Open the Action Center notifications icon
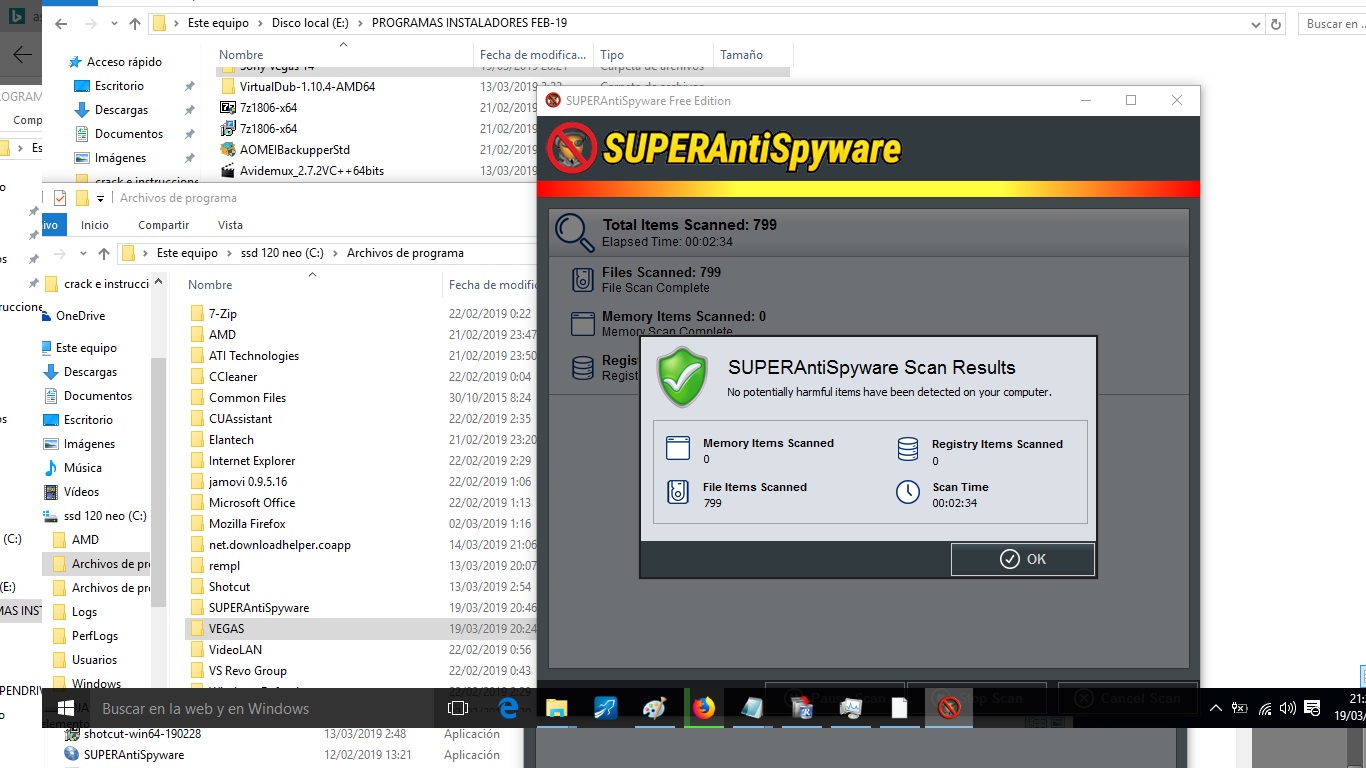Viewport: 1366px width, 768px height. [x=1310, y=708]
